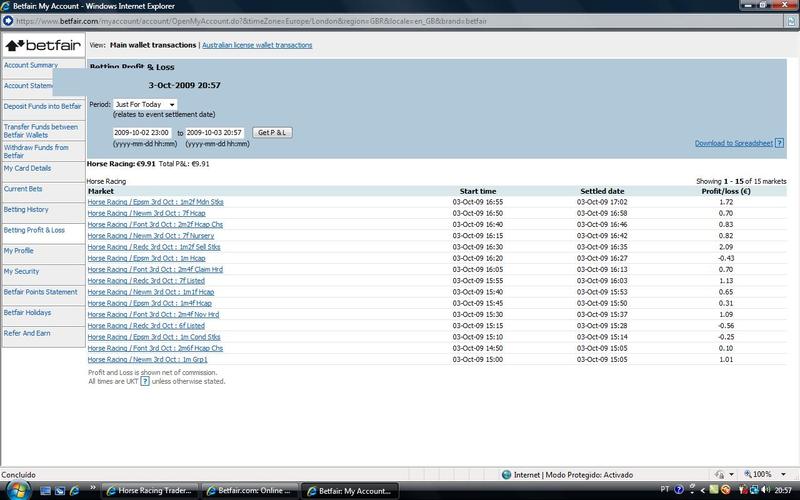Switch to Betfair.com: Online taskbar window

click(x=249, y=491)
